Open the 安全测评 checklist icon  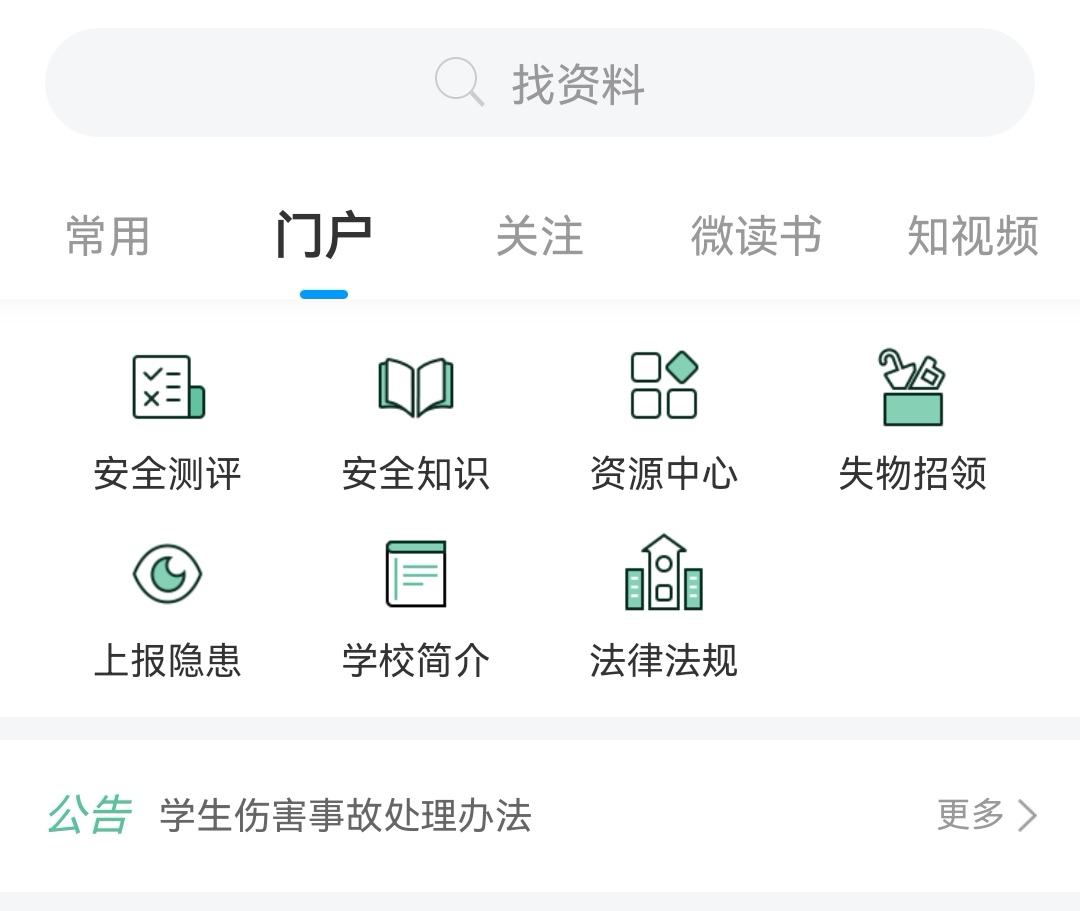pyautogui.click(x=168, y=387)
